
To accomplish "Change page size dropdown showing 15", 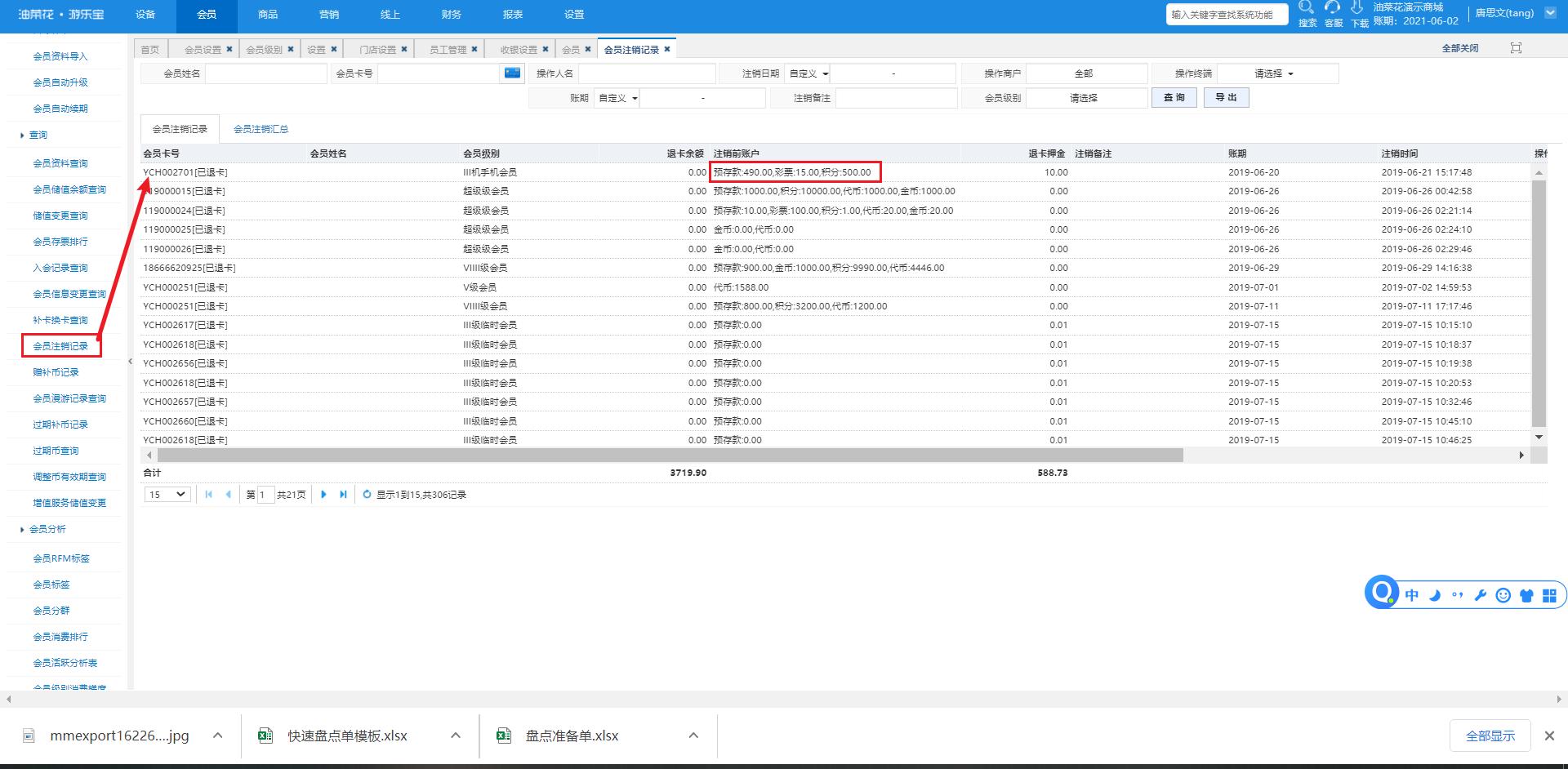I will [x=167, y=495].
